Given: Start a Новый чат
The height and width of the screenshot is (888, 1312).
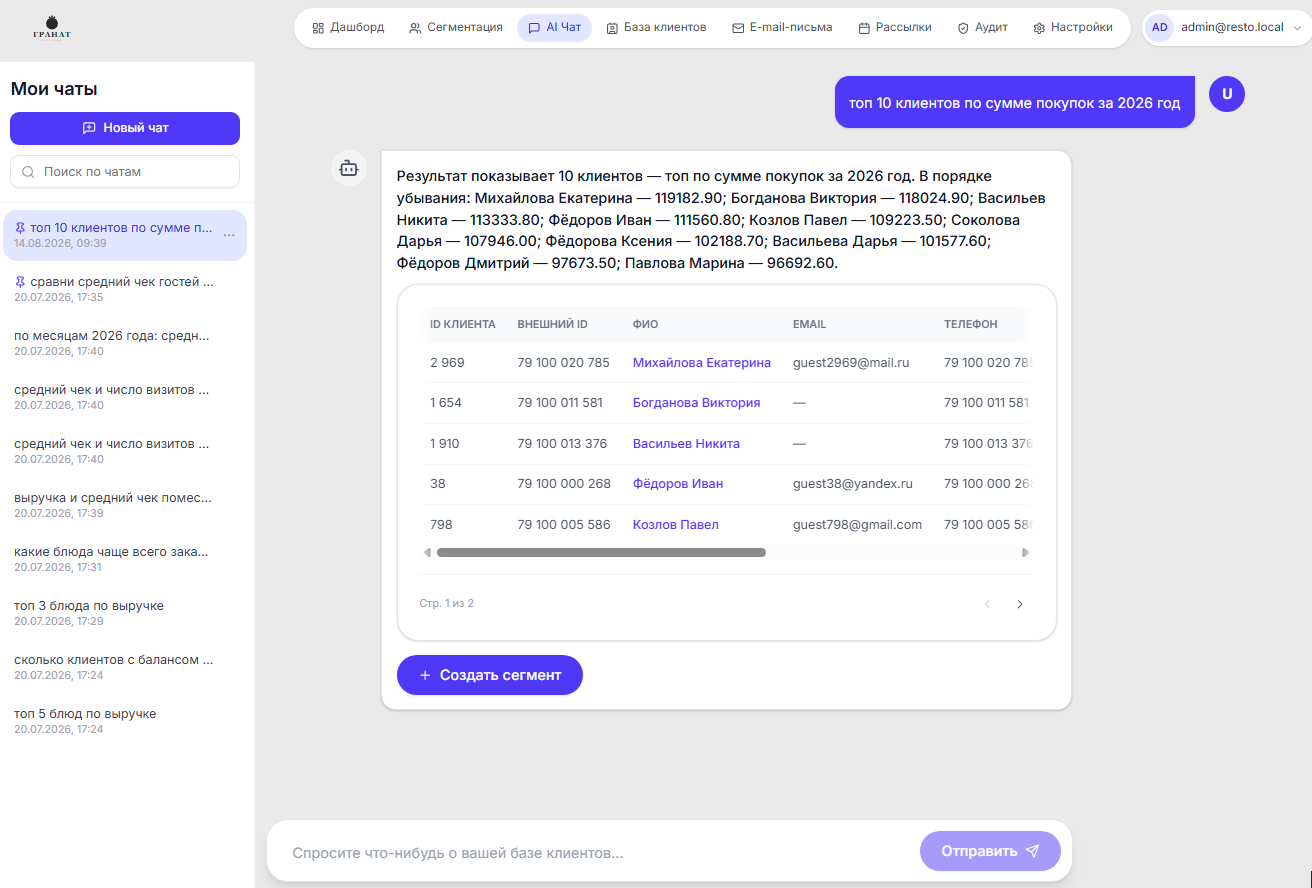Looking at the screenshot, I should 125,128.
